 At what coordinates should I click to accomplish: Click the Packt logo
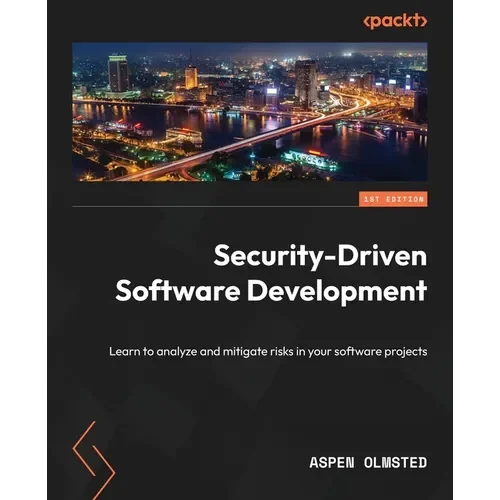(395, 21)
